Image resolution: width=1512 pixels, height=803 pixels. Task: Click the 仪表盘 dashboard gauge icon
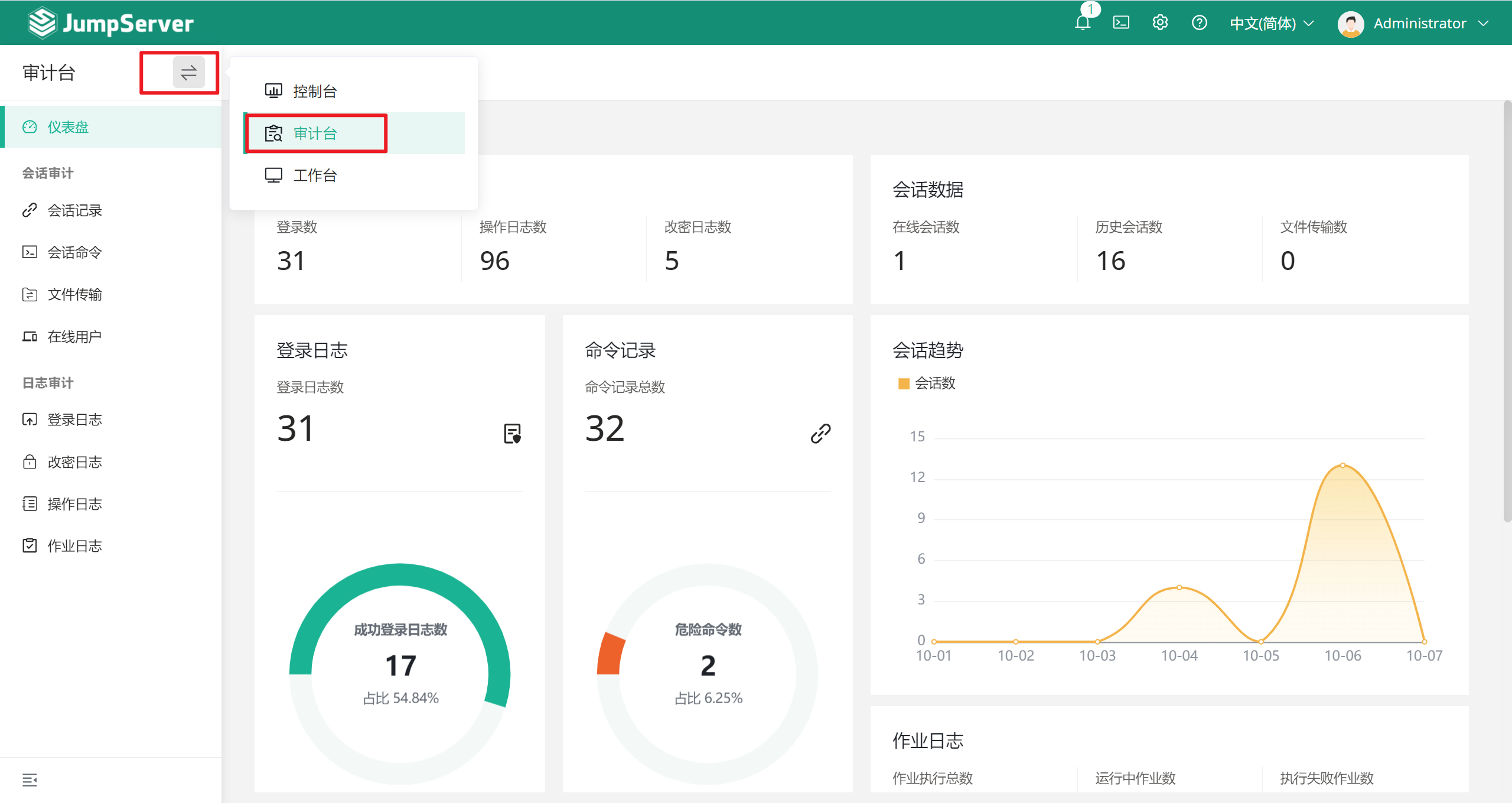[x=30, y=127]
